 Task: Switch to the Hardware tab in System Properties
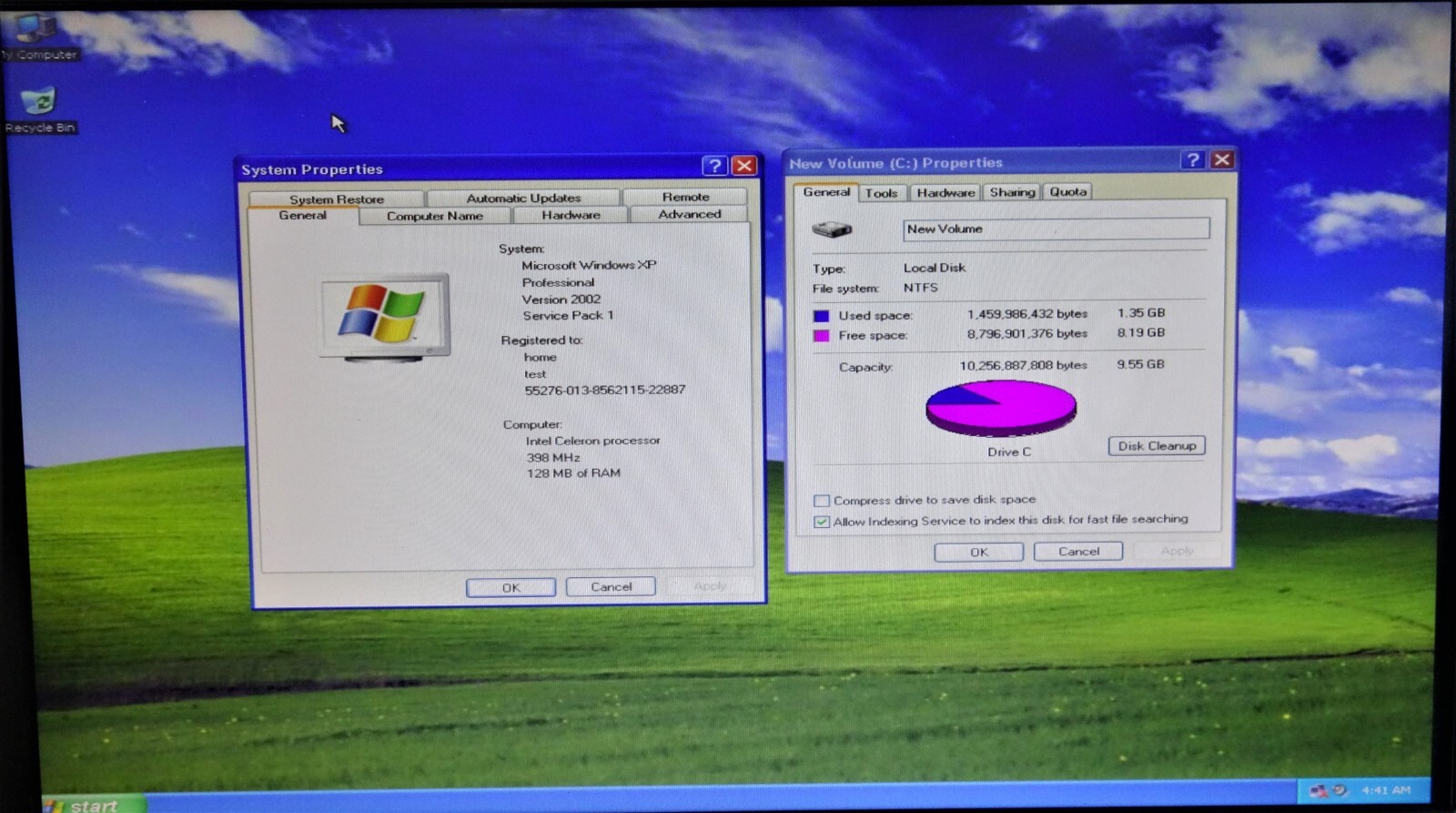pos(571,215)
